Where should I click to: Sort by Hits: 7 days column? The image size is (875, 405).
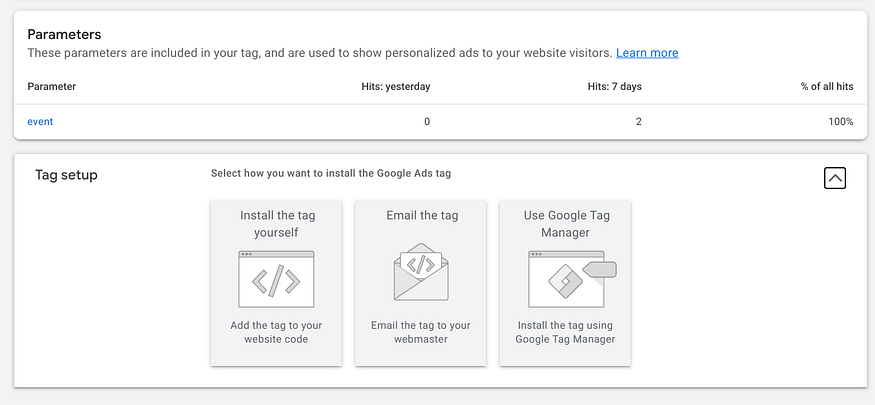614,86
